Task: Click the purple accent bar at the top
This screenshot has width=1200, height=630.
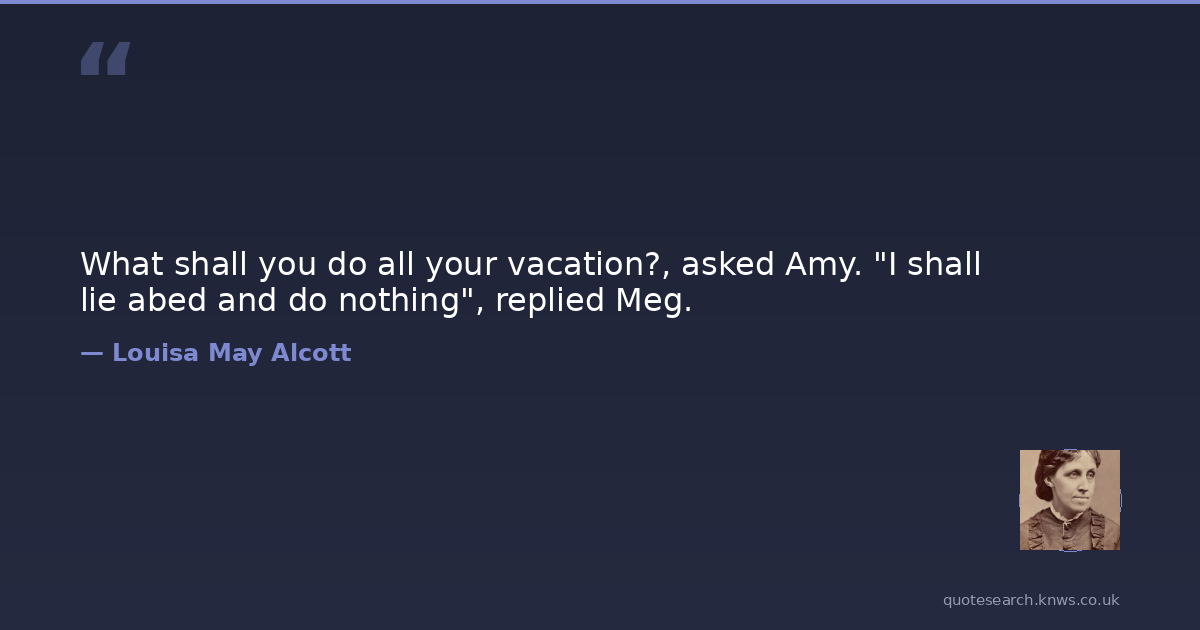Action: (x=600, y=2)
